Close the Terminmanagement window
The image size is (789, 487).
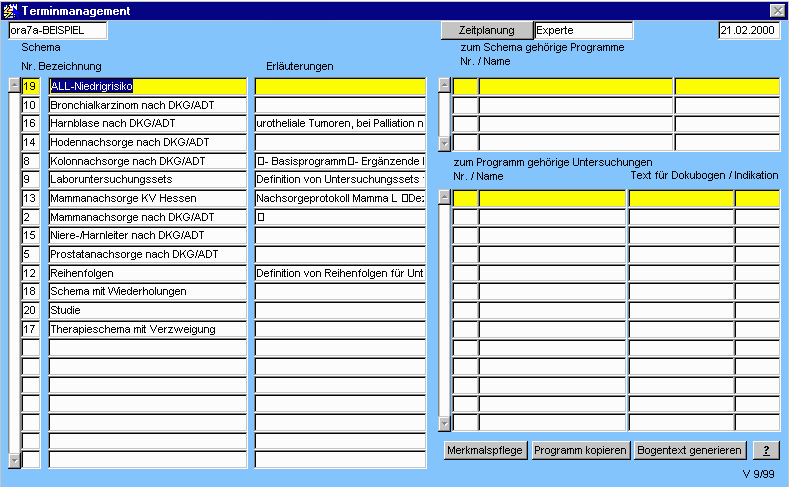pyautogui.click(x=777, y=10)
